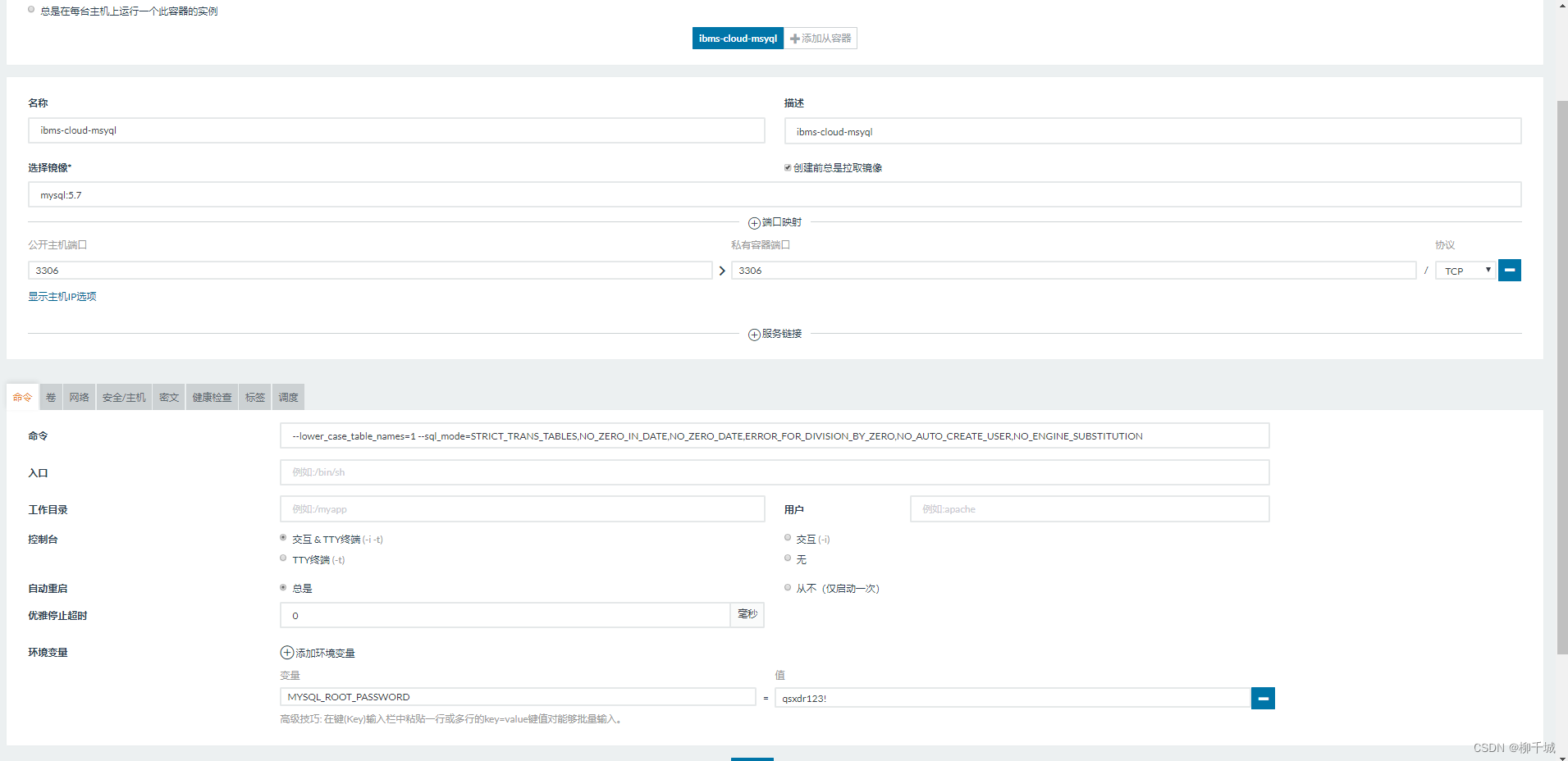Click the image field mysql:5.7
This screenshot has width=1568, height=761.
tap(775, 195)
